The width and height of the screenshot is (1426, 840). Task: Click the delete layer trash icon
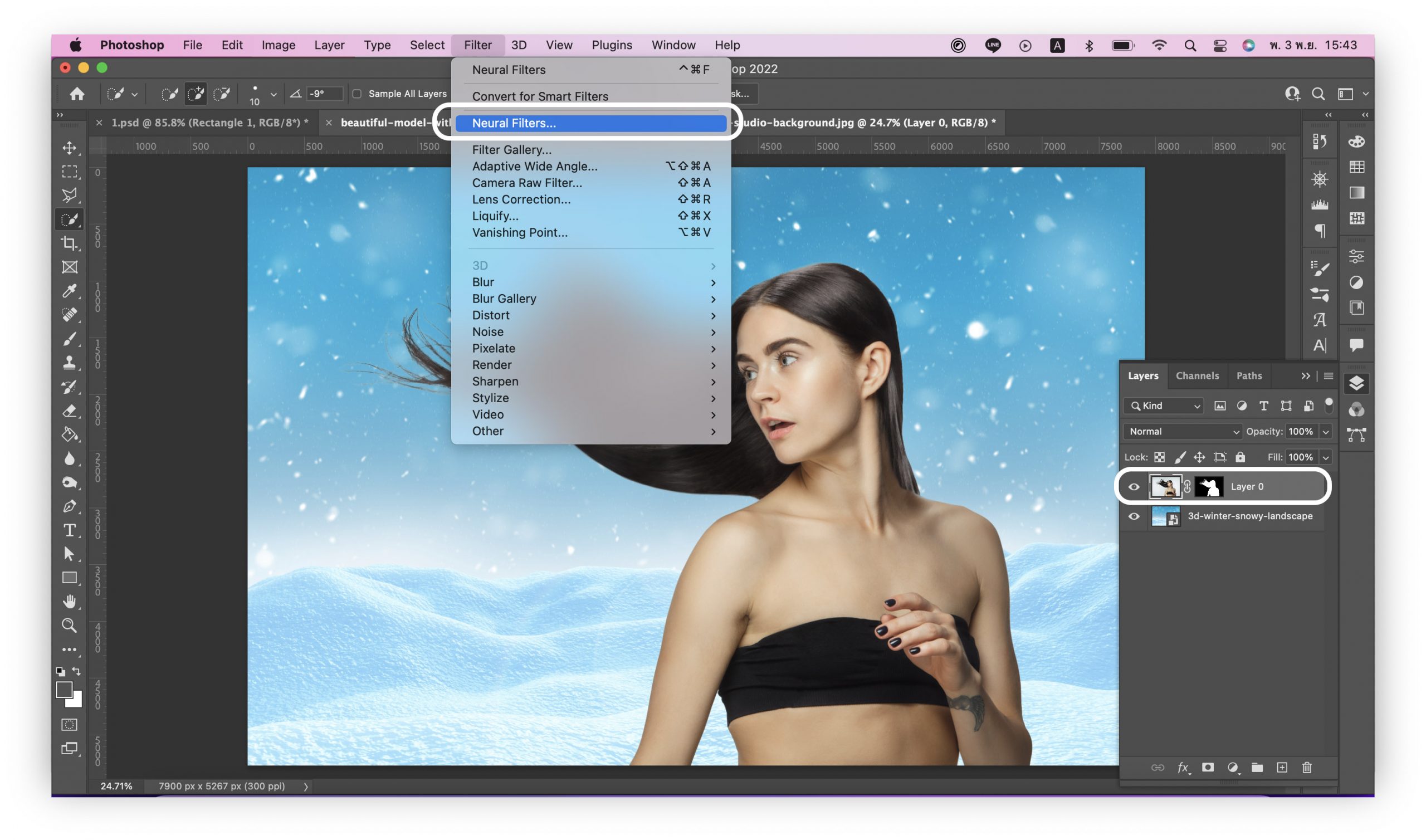tap(1307, 768)
